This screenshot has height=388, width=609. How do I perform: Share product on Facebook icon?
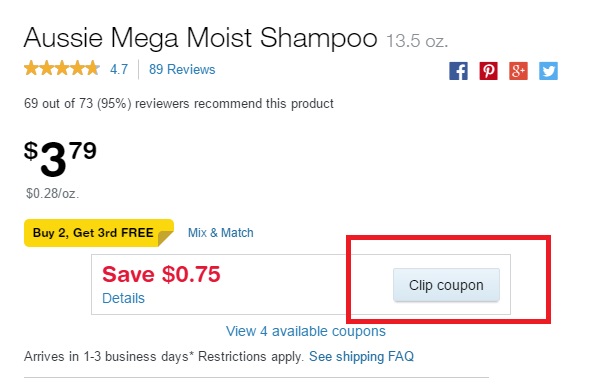(458, 71)
